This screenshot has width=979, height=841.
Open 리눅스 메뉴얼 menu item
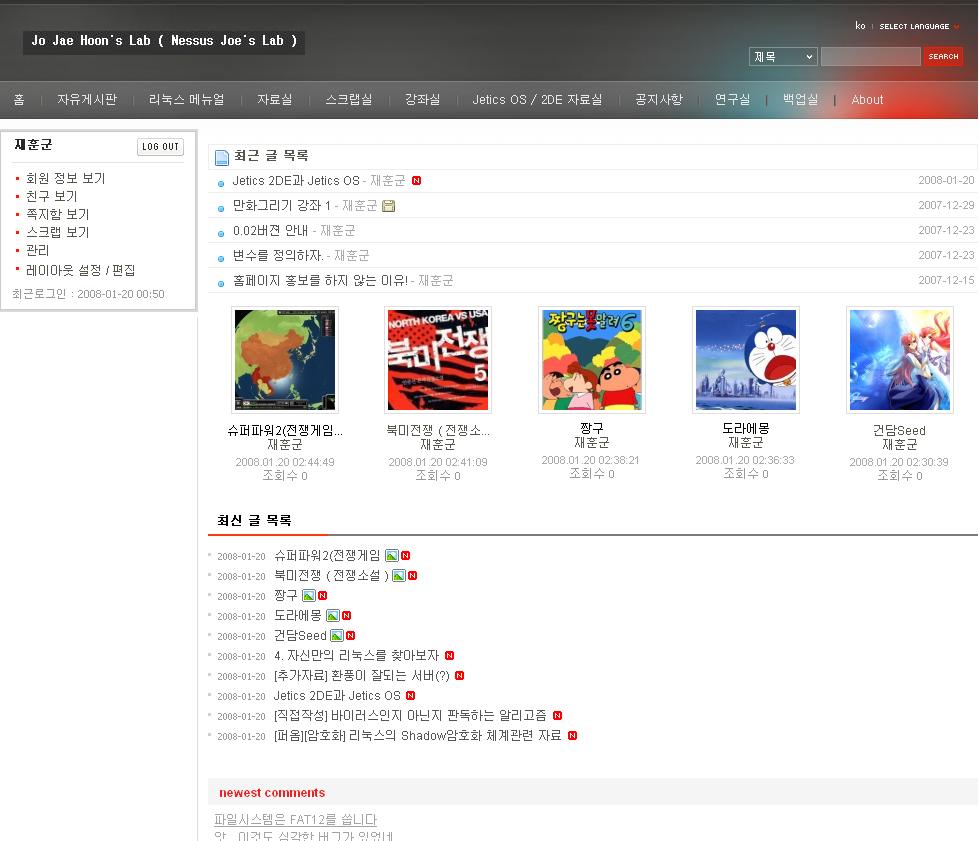click(186, 100)
